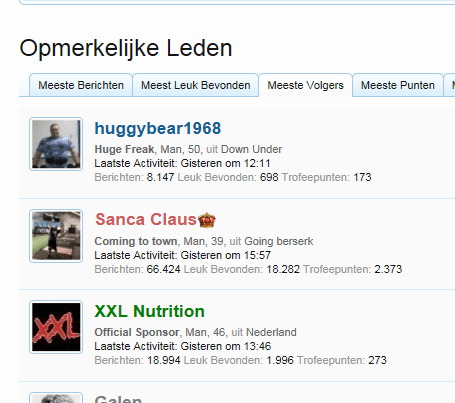Select the Meest Leuk Bevonden tab
This screenshot has width=455, height=403.
196,85
